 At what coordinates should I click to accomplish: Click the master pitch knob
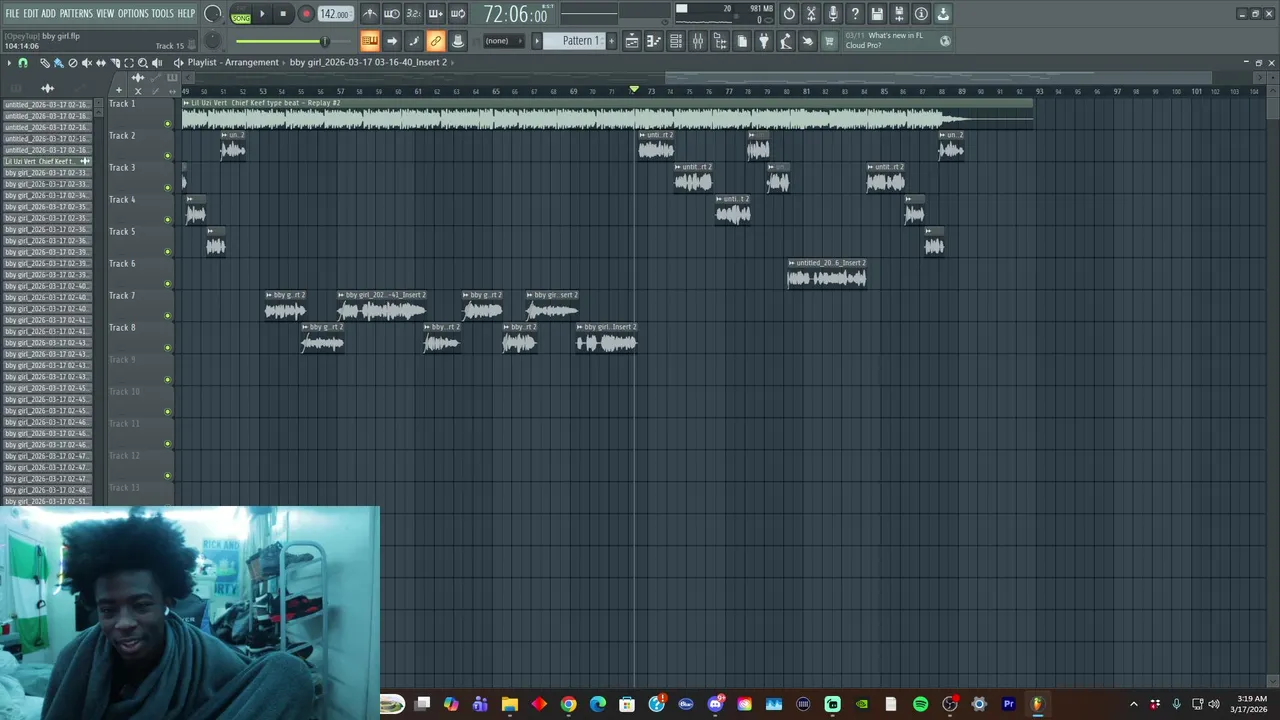click(x=213, y=41)
